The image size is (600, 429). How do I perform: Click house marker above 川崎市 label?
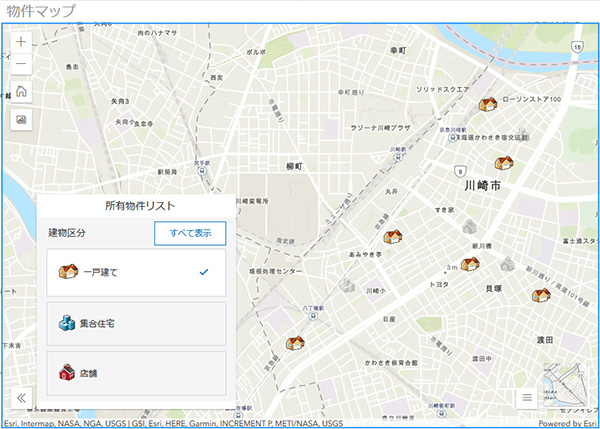504,163
